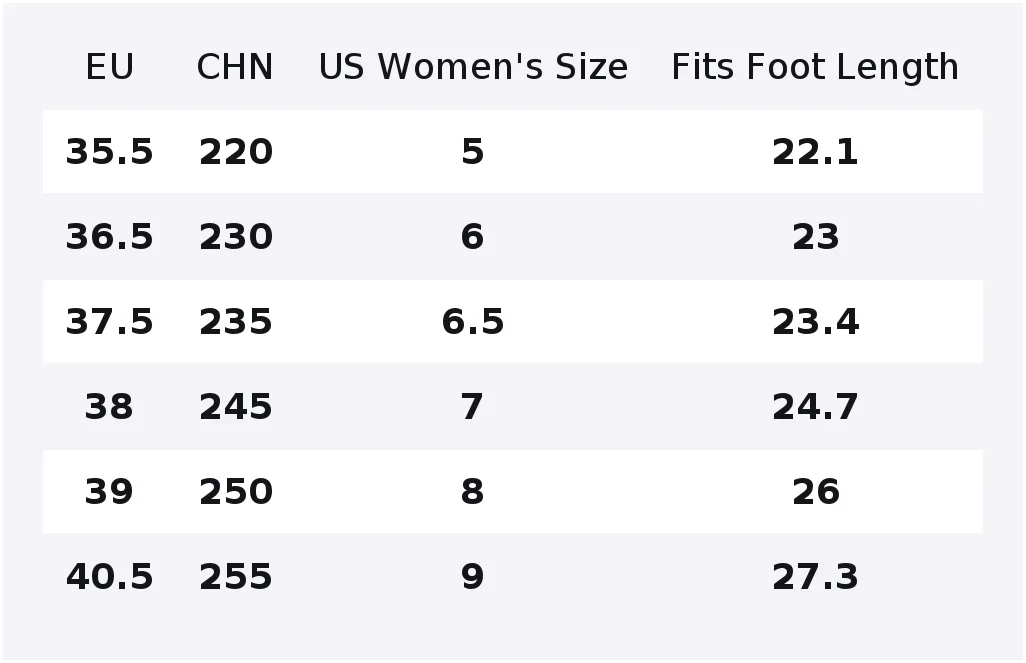Select EU size 39 cell
Screen dimensions: 1026x663
coord(109,492)
